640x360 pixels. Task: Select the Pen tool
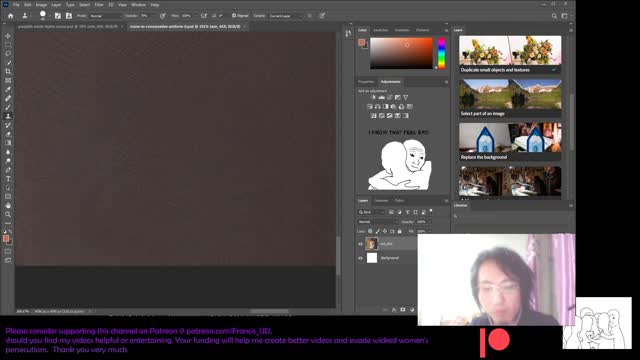coord(8,170)
